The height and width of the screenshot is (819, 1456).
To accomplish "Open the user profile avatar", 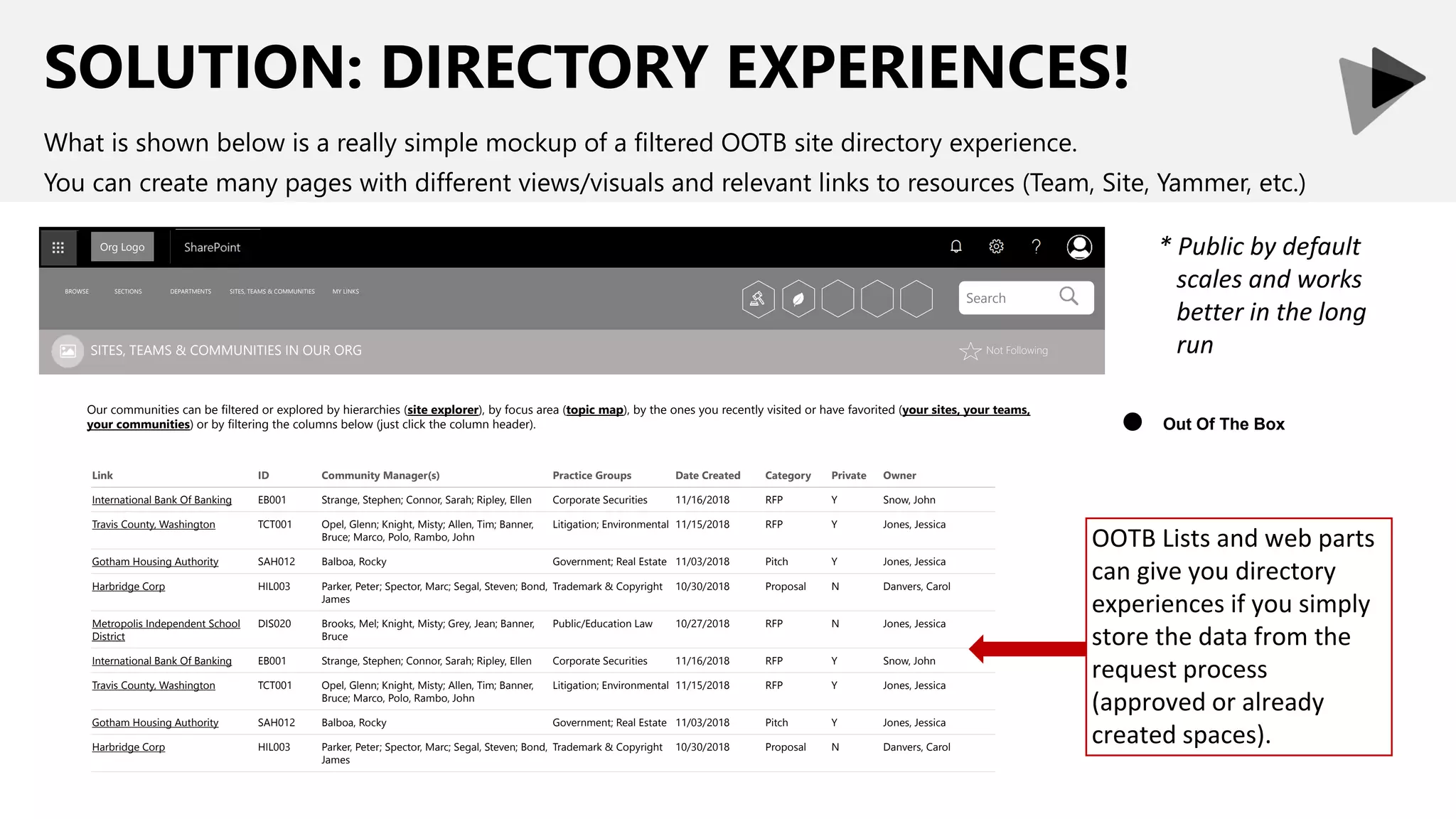I will pyautogui.click(x=1079, y=247).
